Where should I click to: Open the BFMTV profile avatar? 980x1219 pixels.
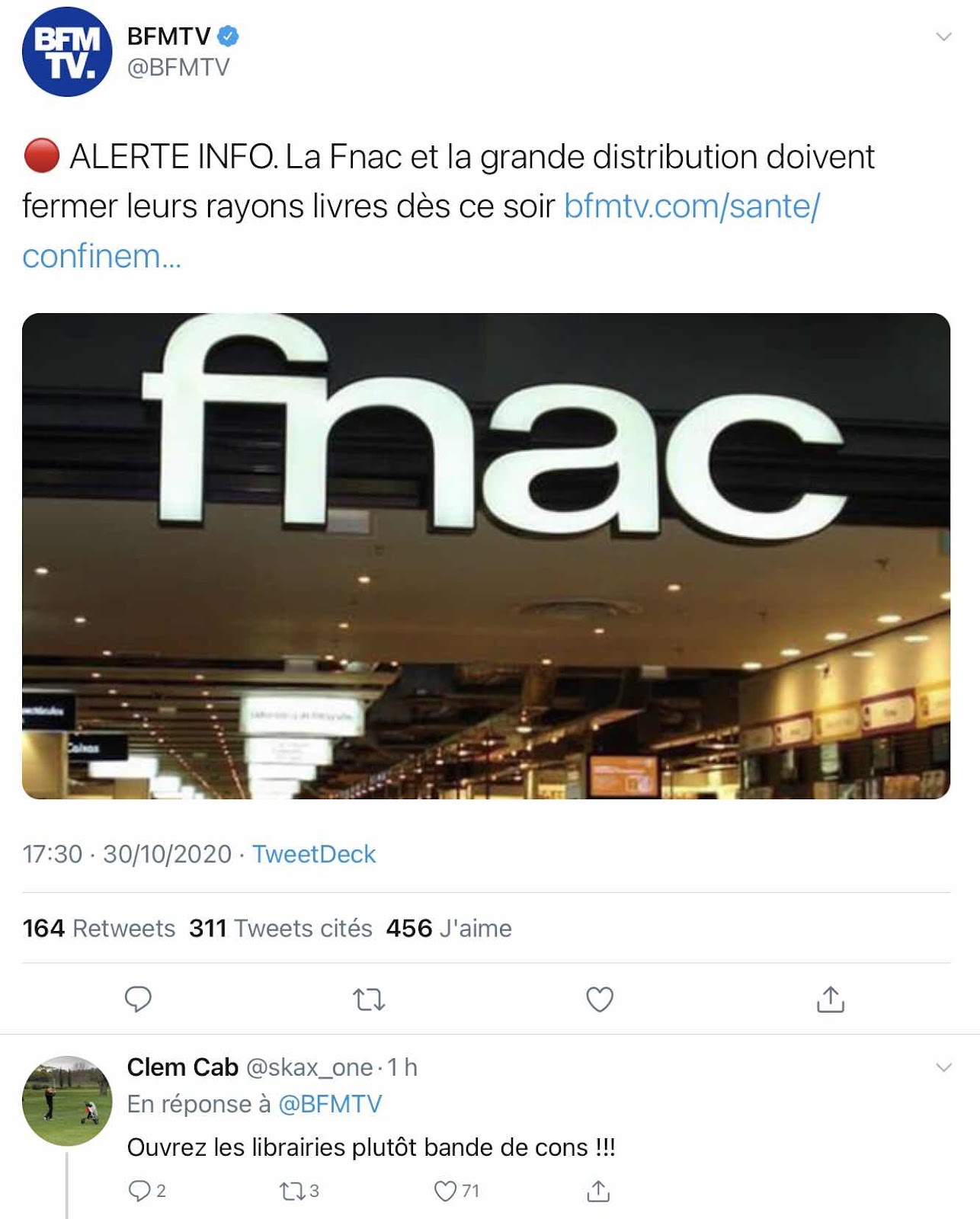67,52
